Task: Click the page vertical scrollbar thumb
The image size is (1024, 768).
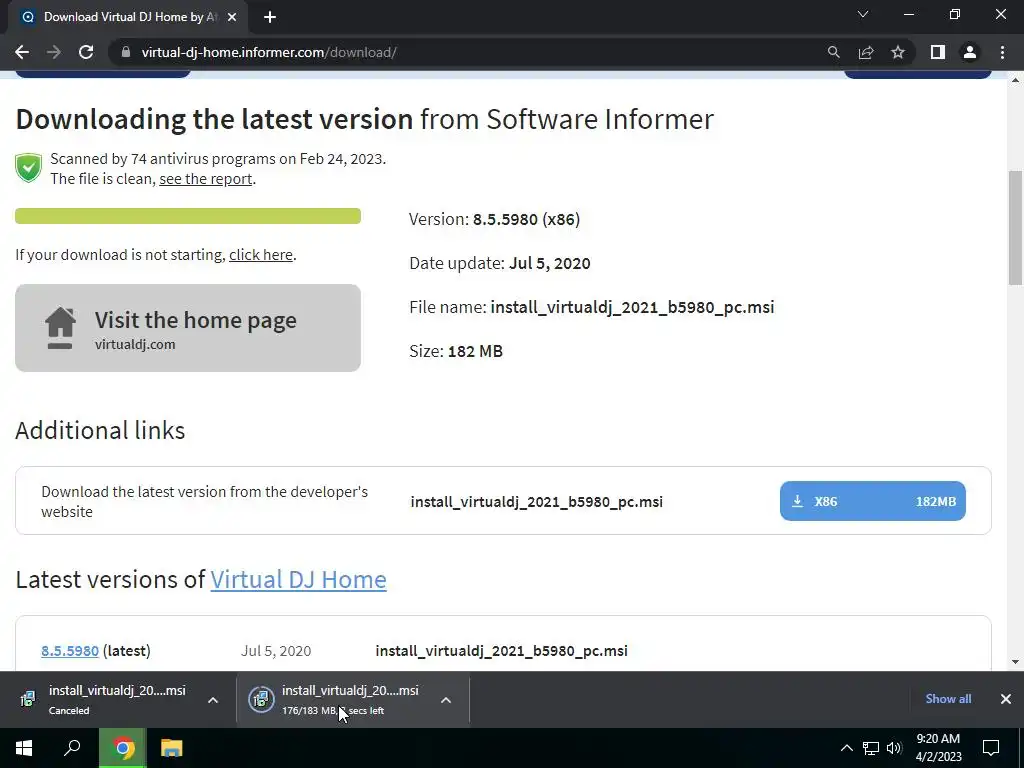Action: 1015,227
